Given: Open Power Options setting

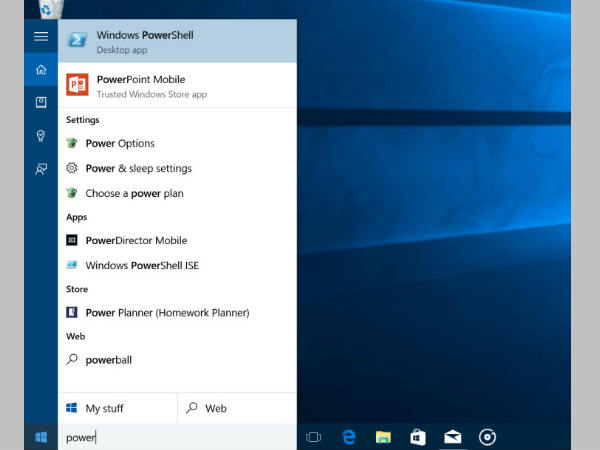Looking at the screenshot, I should coord(120,144).
